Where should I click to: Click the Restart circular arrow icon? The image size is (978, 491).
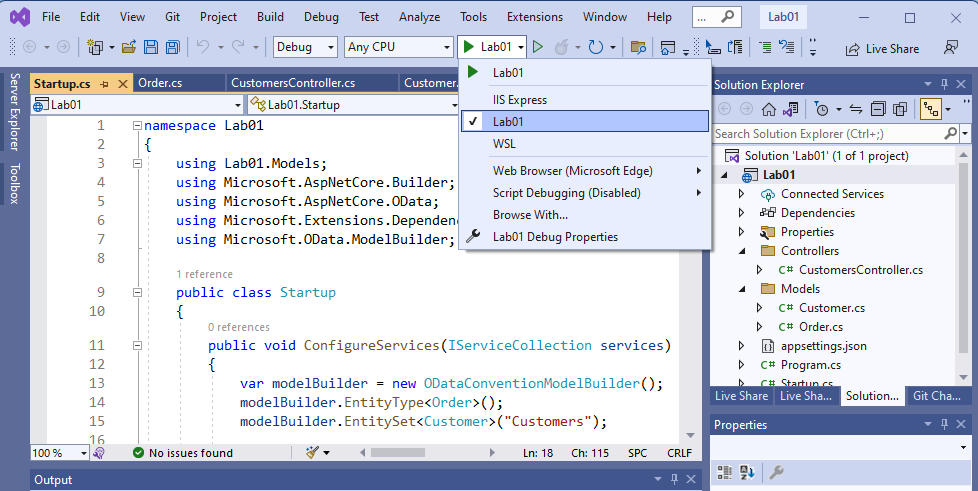(x=596, y=47)
